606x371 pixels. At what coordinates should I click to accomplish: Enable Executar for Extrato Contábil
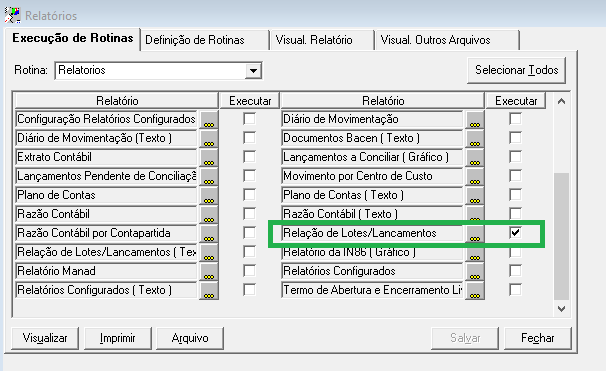[x=249, y=156]
